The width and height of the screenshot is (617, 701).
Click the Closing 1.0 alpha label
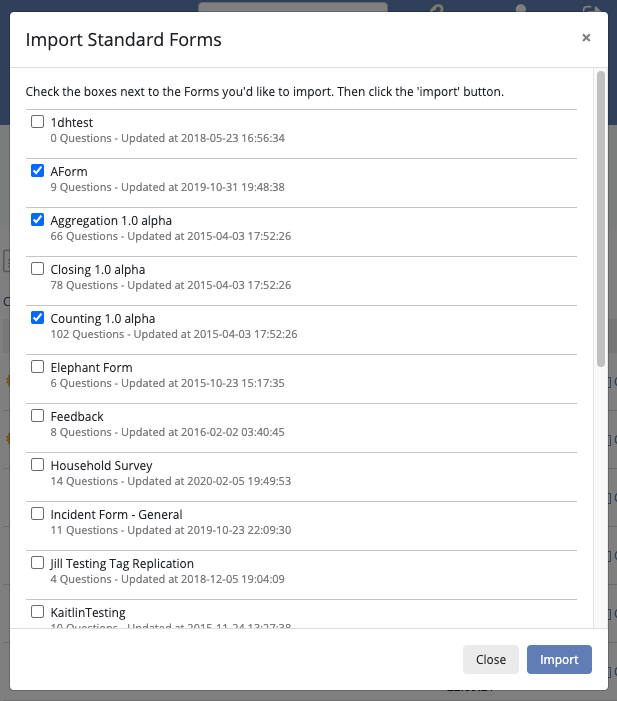coord(97,270)
